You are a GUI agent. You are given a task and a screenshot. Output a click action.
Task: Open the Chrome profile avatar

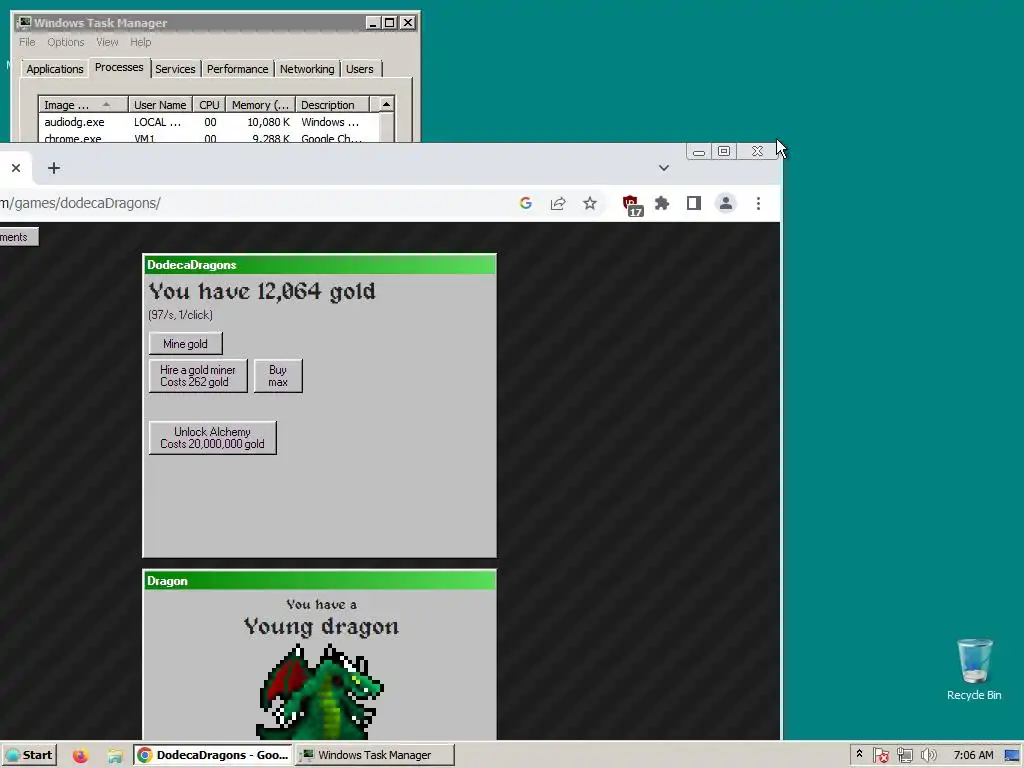pos(726,203)
